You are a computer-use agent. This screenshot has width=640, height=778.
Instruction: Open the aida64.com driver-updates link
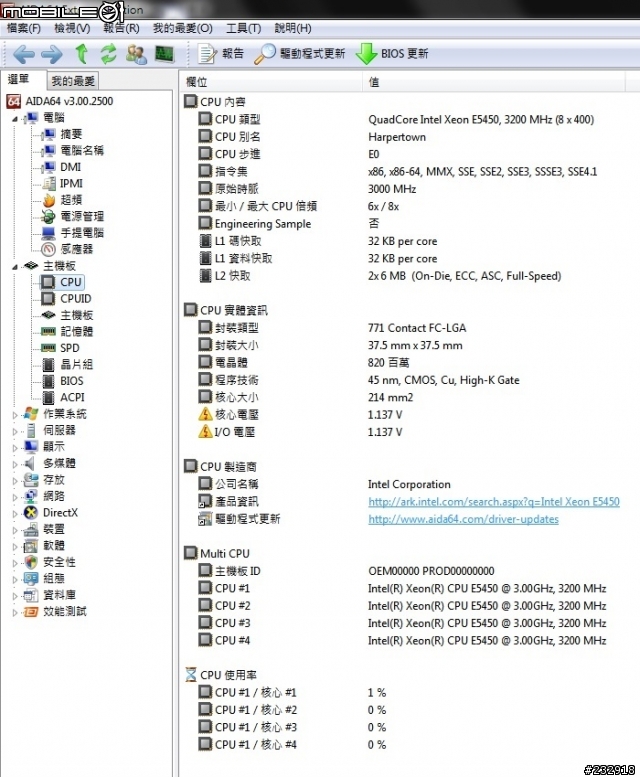(463, 519)
